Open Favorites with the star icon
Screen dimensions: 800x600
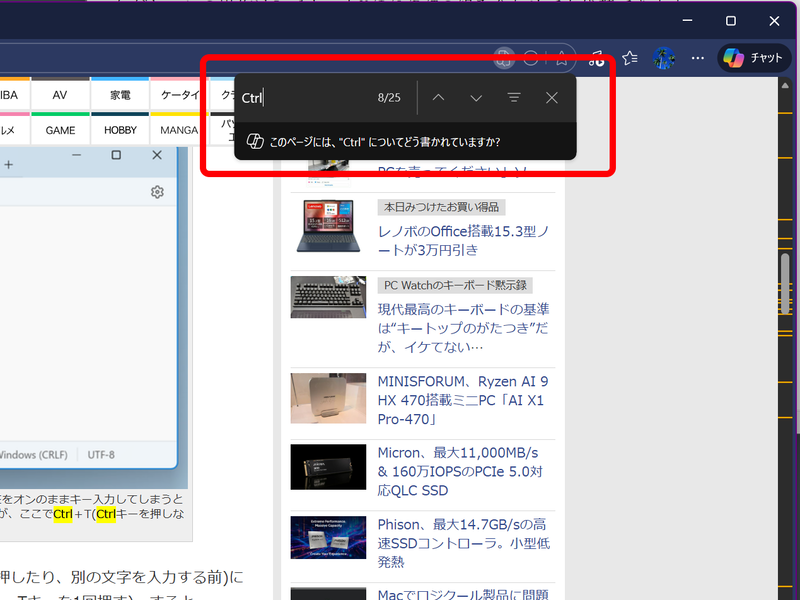point(629,58)
